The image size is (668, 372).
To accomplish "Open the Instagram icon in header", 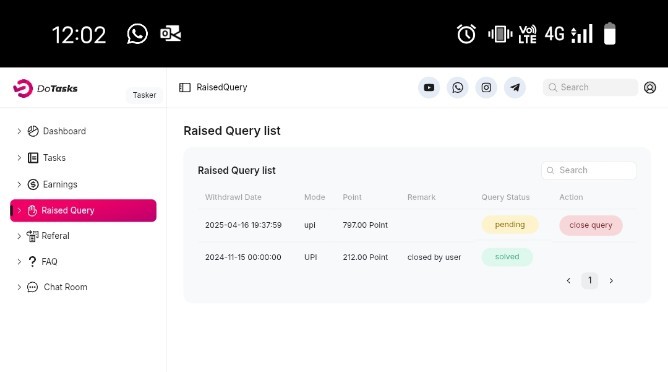I will [x=486, y=87].
